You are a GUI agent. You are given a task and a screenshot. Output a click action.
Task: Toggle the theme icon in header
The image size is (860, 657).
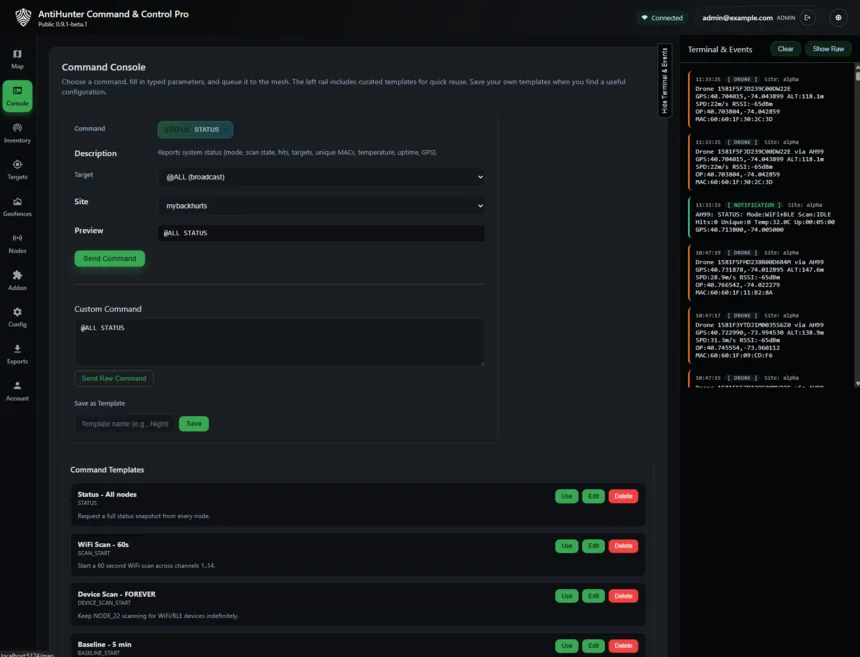coord(838,18)
